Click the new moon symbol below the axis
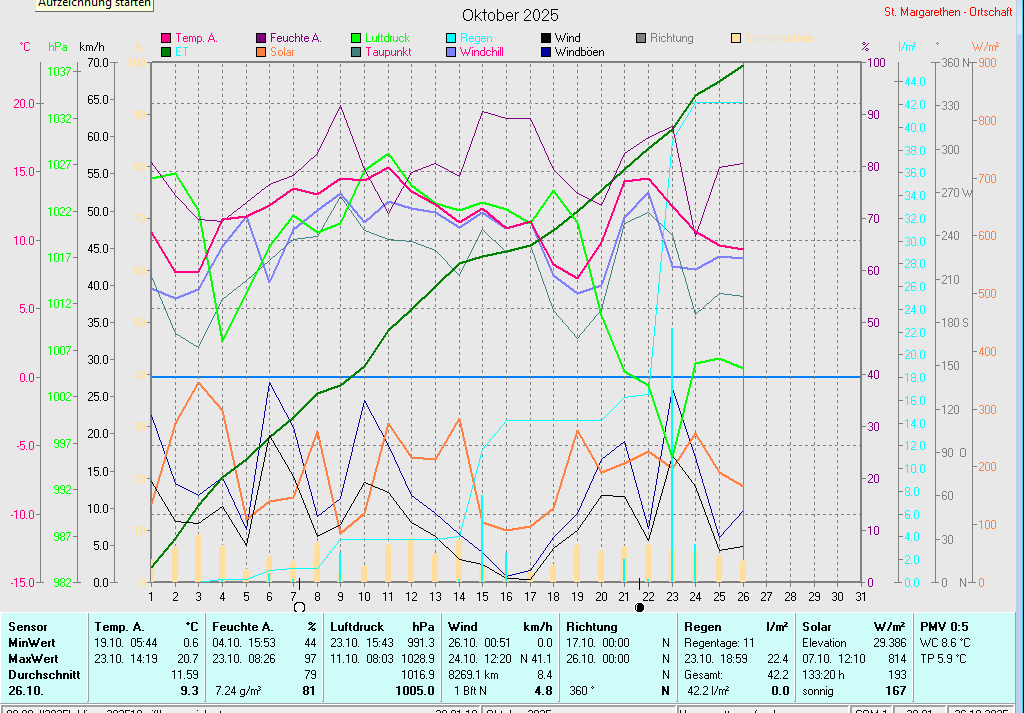The height and width of the screenshot is (713, 1024). click(640, 606)
